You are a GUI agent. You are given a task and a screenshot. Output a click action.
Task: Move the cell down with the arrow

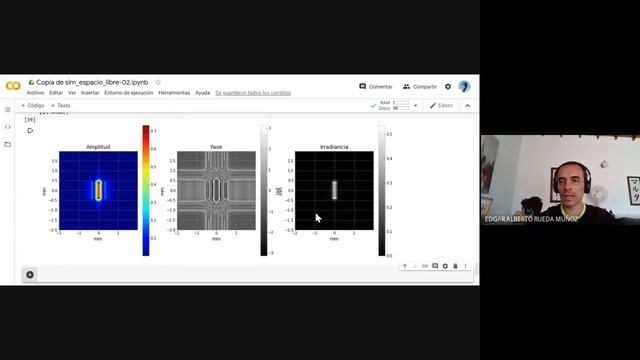[415, 266]
